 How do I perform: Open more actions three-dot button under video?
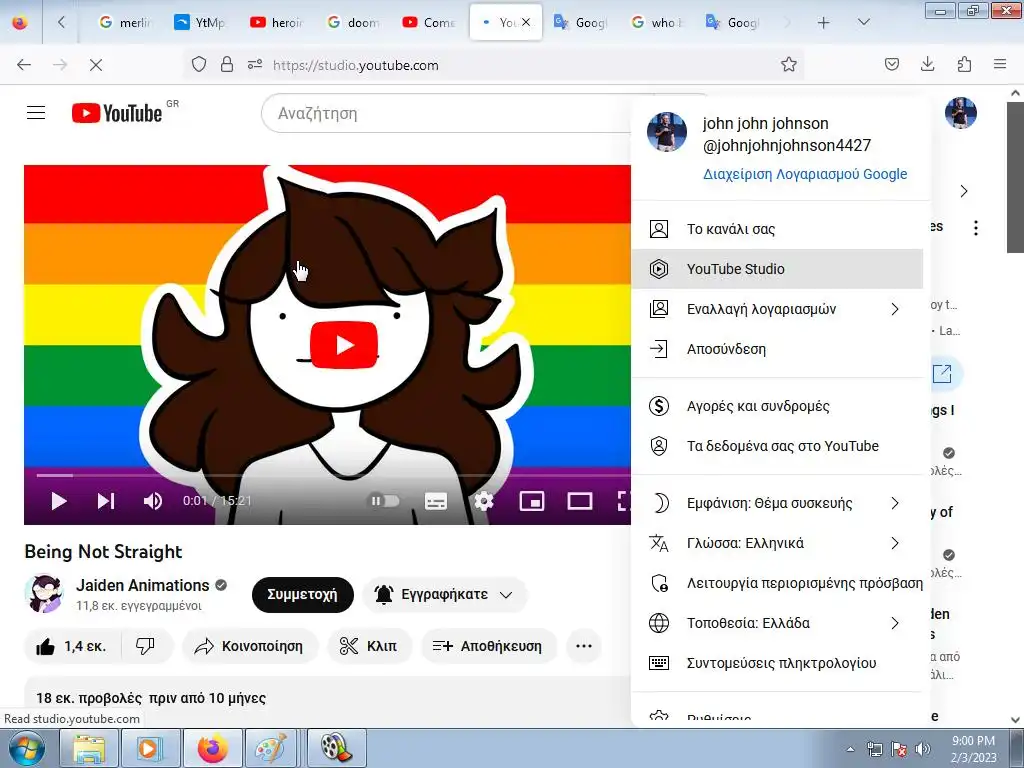[x=584, y=646]
